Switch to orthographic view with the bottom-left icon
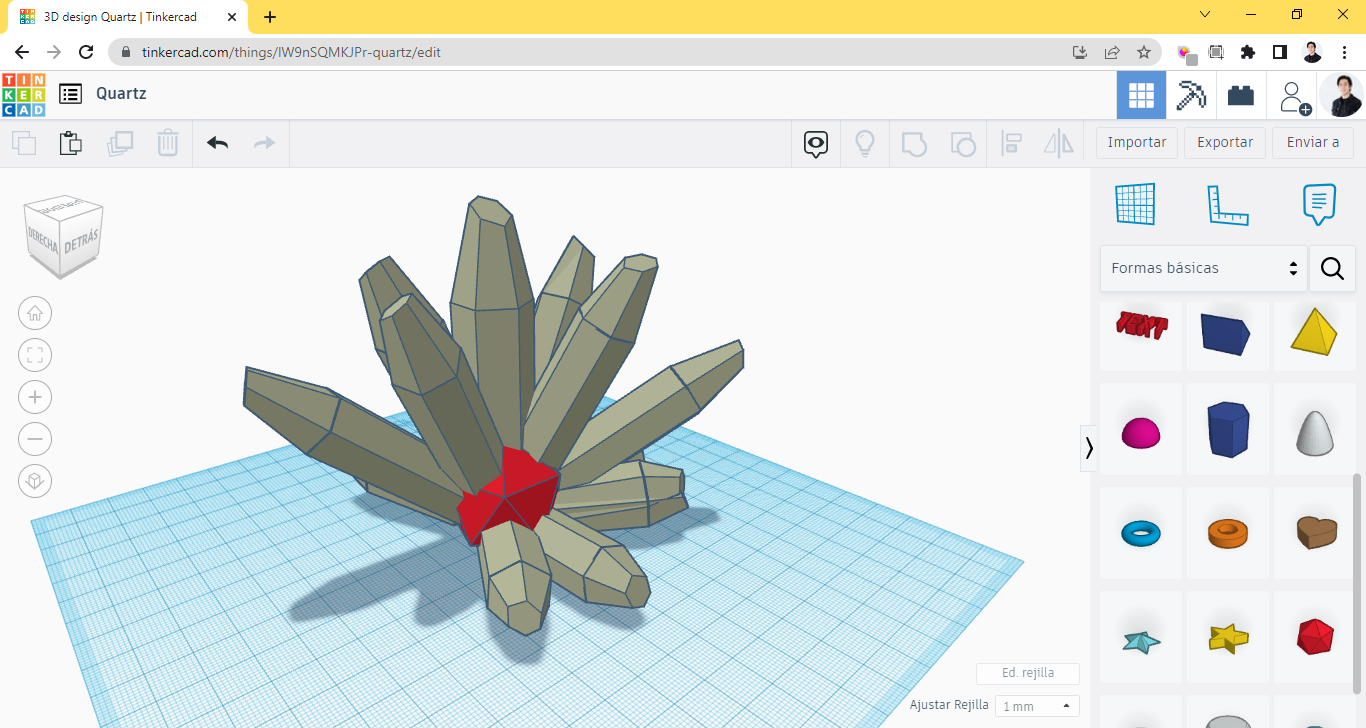This screenshot has width=1366, height=728. click(x=35, y=481)
